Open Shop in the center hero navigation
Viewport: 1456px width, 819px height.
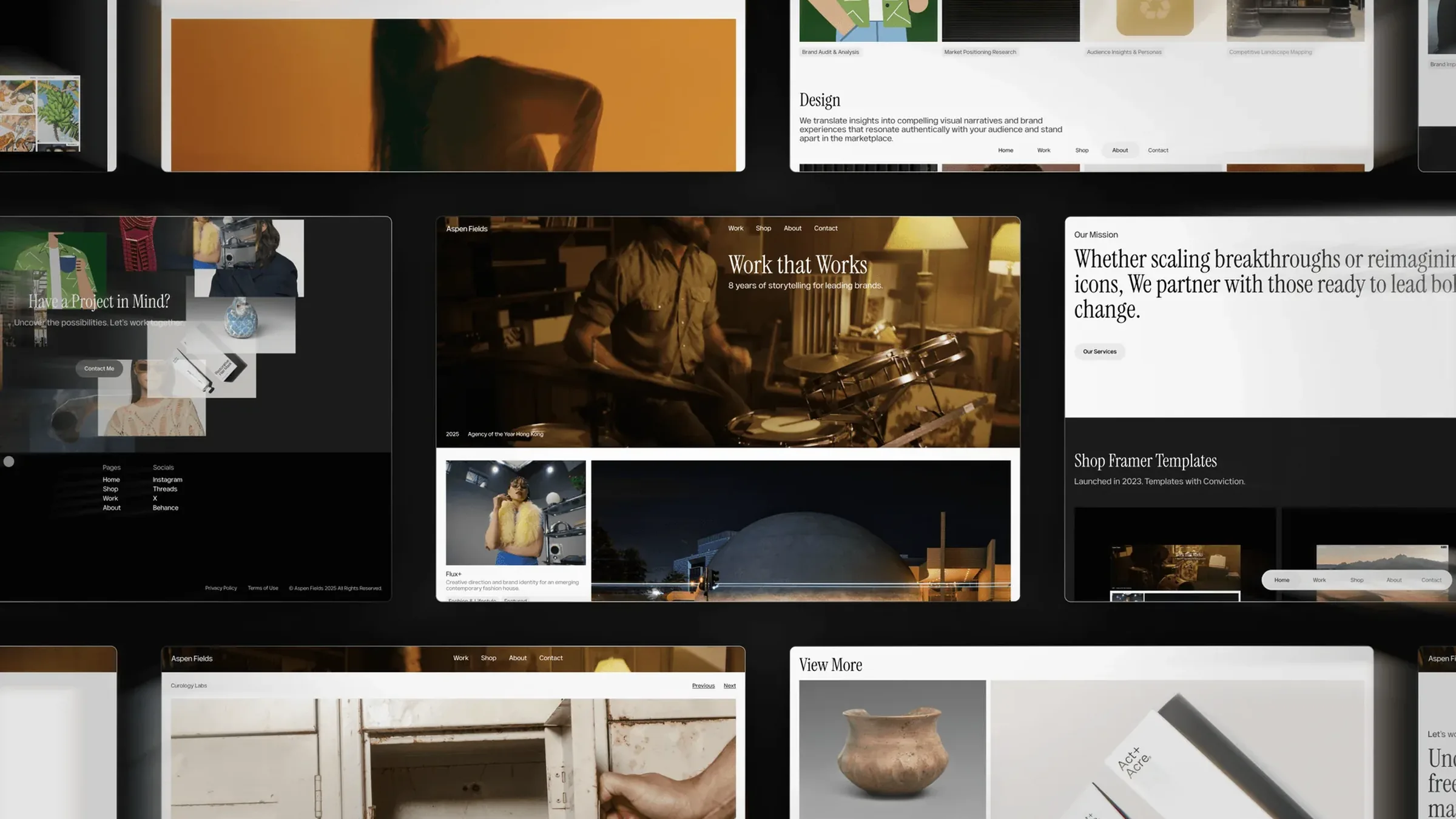(x=763, y=228)
